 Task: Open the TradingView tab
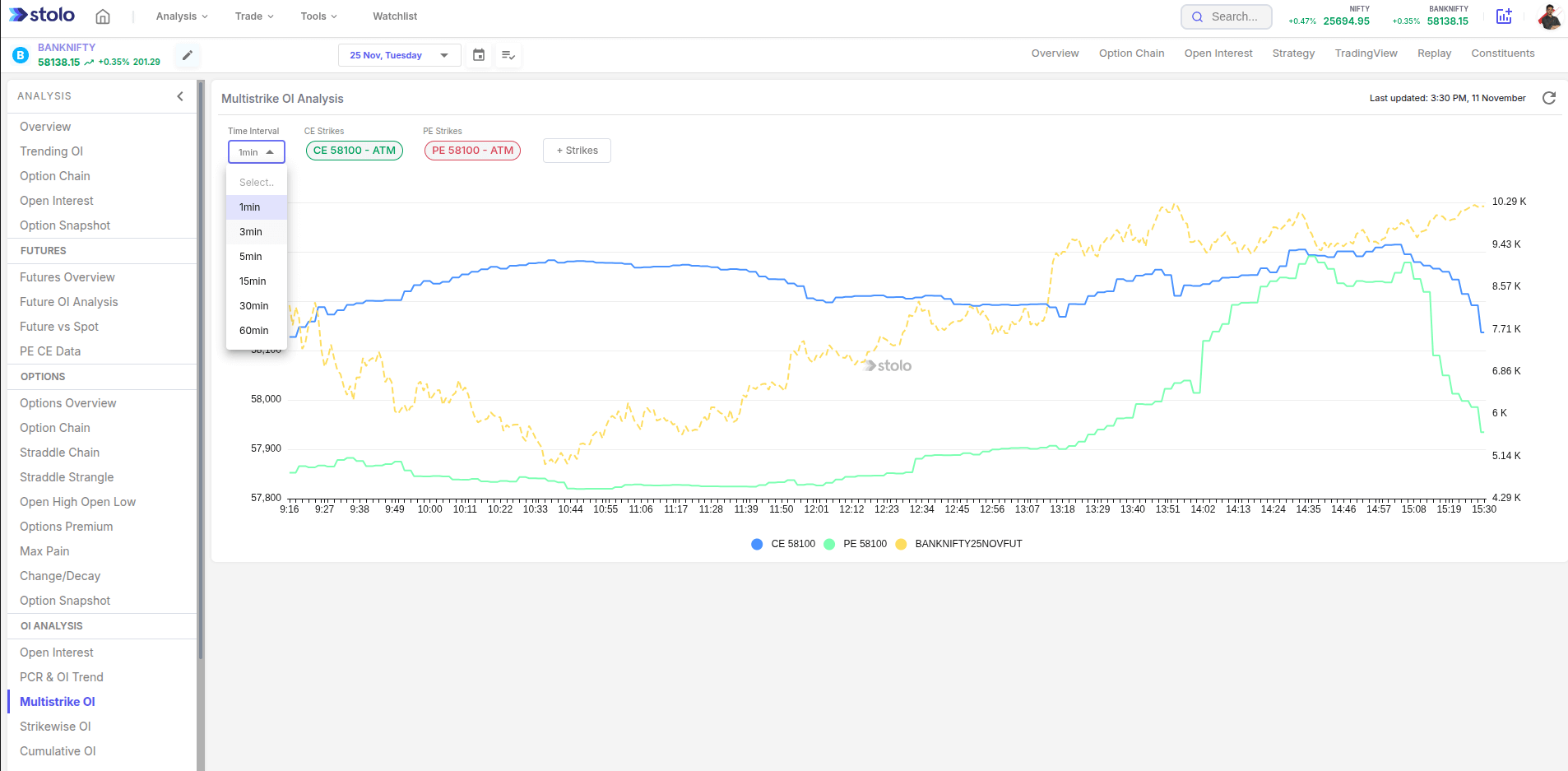tap(1366, 53)
